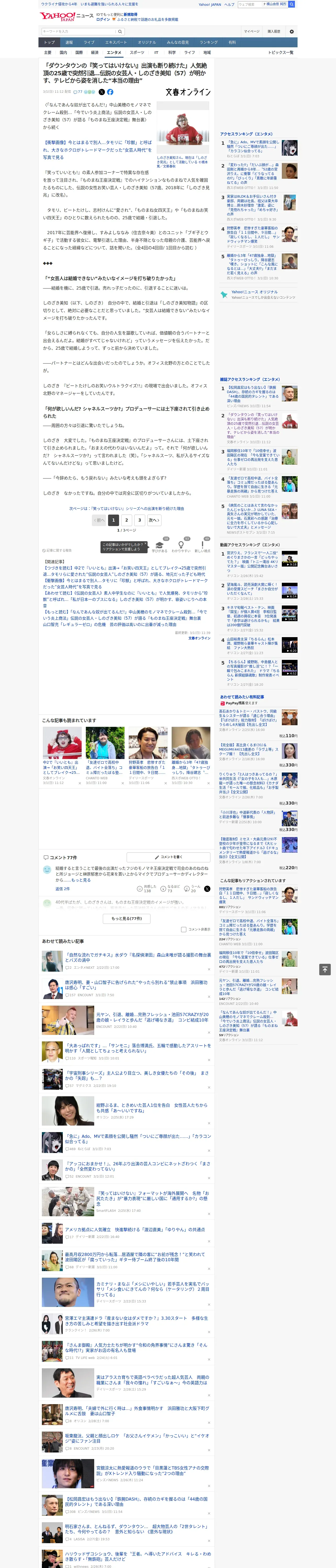Click the ウェブ検索 input field

[x=249, y=4]
